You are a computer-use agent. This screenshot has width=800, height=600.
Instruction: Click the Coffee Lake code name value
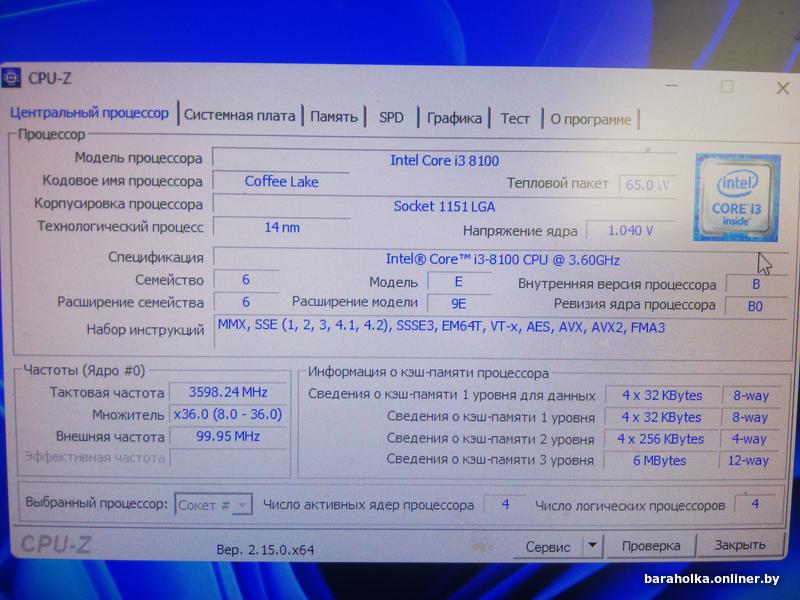coord(281,182)
